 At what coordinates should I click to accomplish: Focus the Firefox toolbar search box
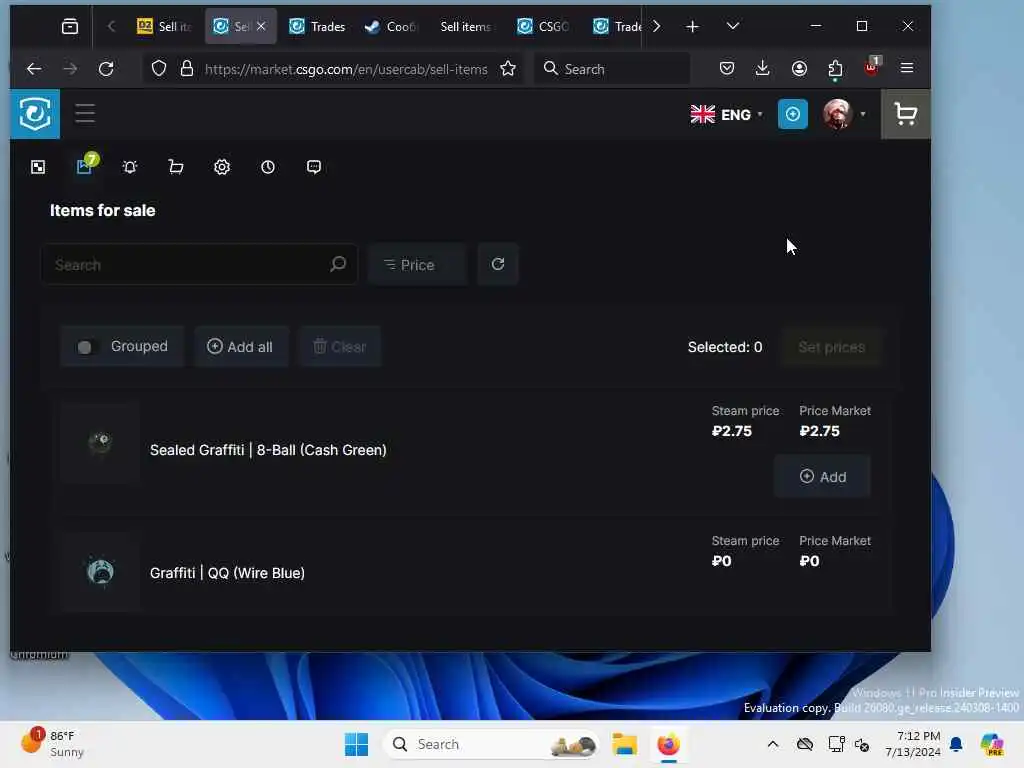613,69
